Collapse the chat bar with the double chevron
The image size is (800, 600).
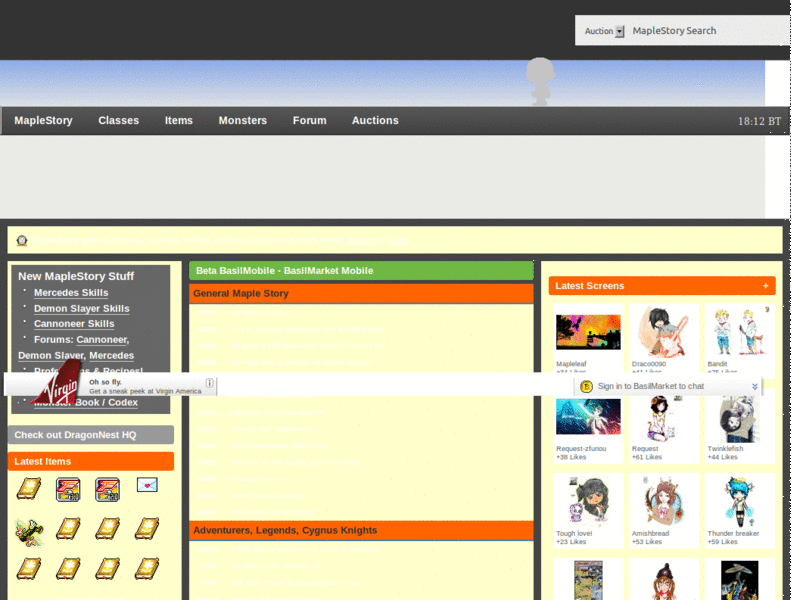coord(755,387)
